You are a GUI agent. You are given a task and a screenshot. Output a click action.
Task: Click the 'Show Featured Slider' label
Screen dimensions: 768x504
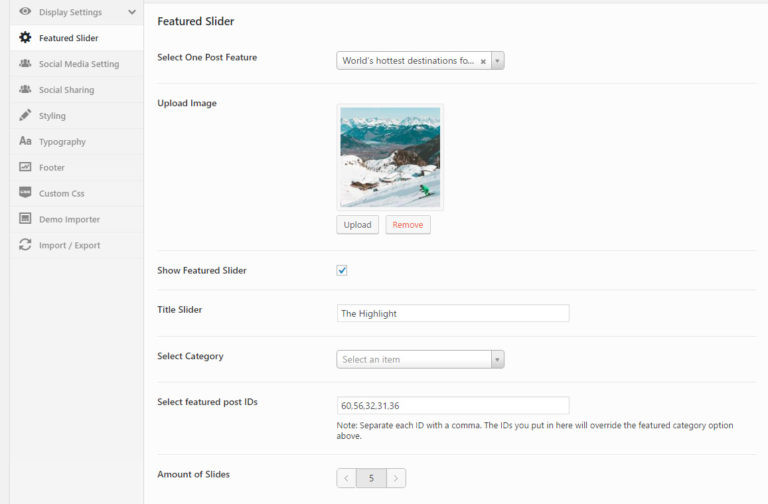[x=202, y=270]
